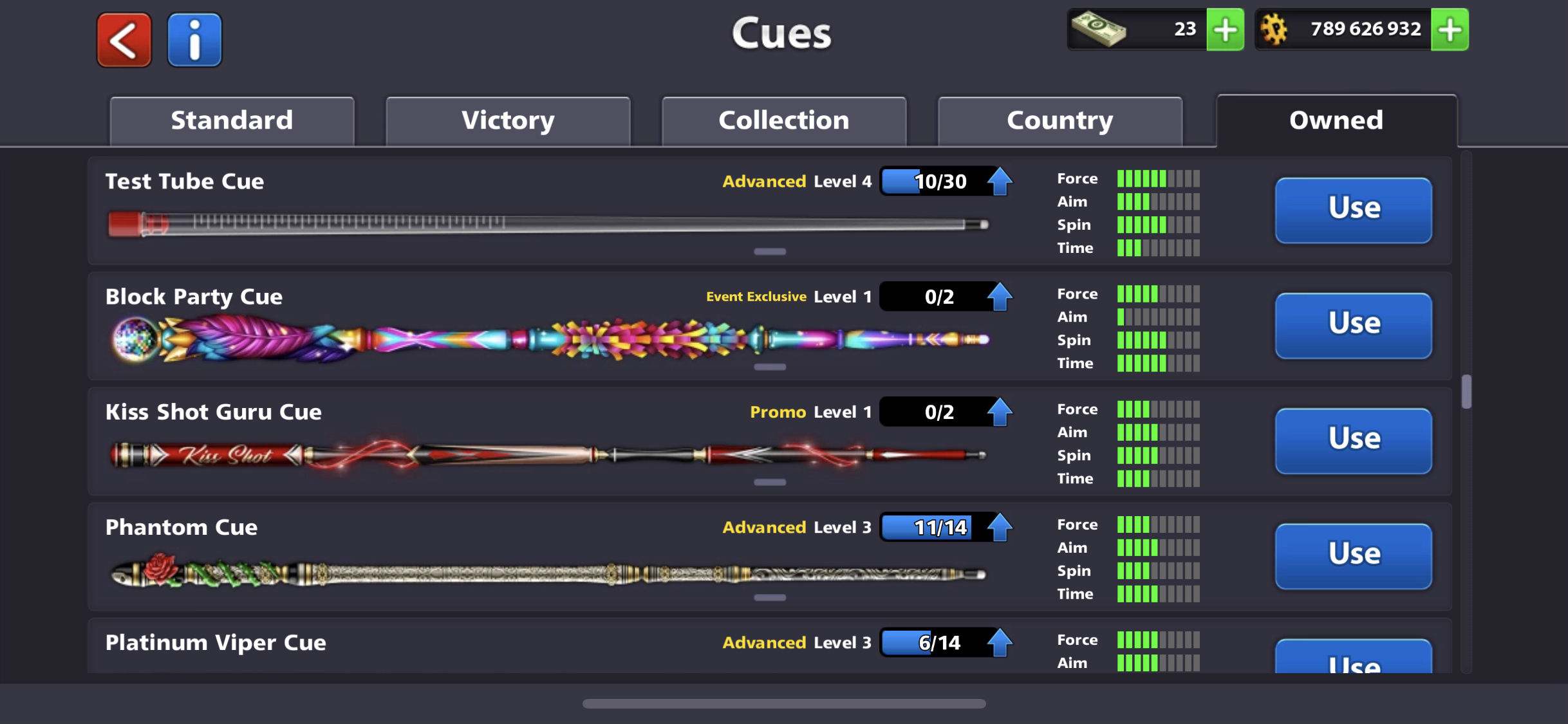
Task: Select the Collection tab
Action: (x=784, y=121)
